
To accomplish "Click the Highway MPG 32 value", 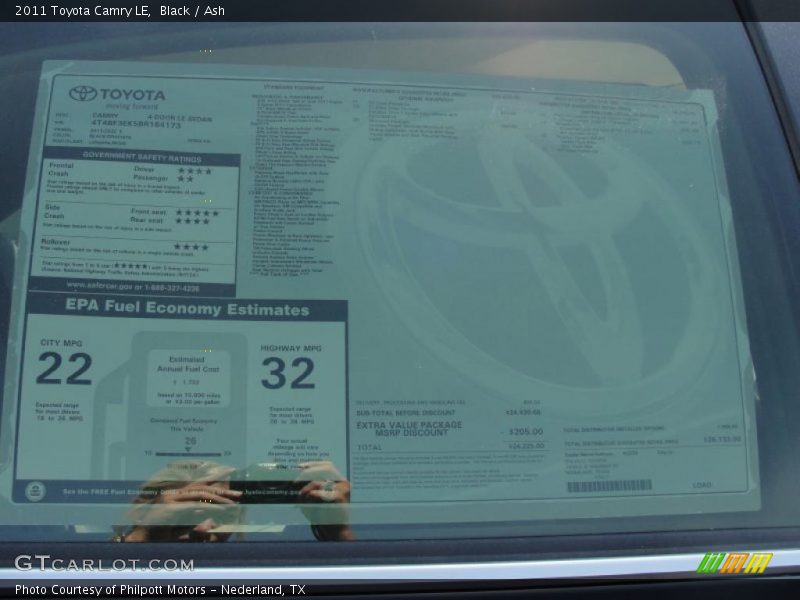I will click(x=288, y=374).
